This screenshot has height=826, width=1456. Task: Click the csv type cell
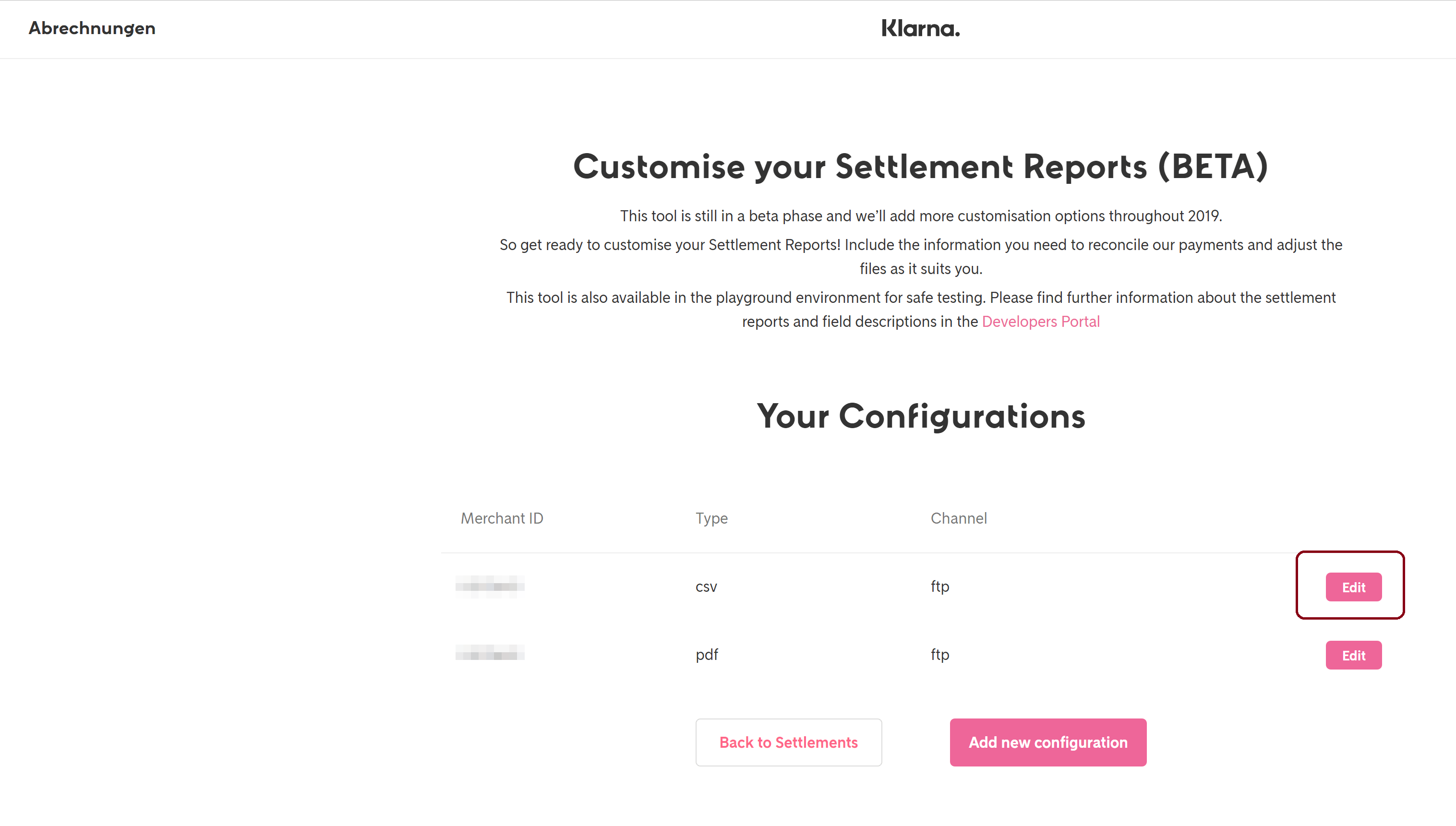tap(706, 587)
